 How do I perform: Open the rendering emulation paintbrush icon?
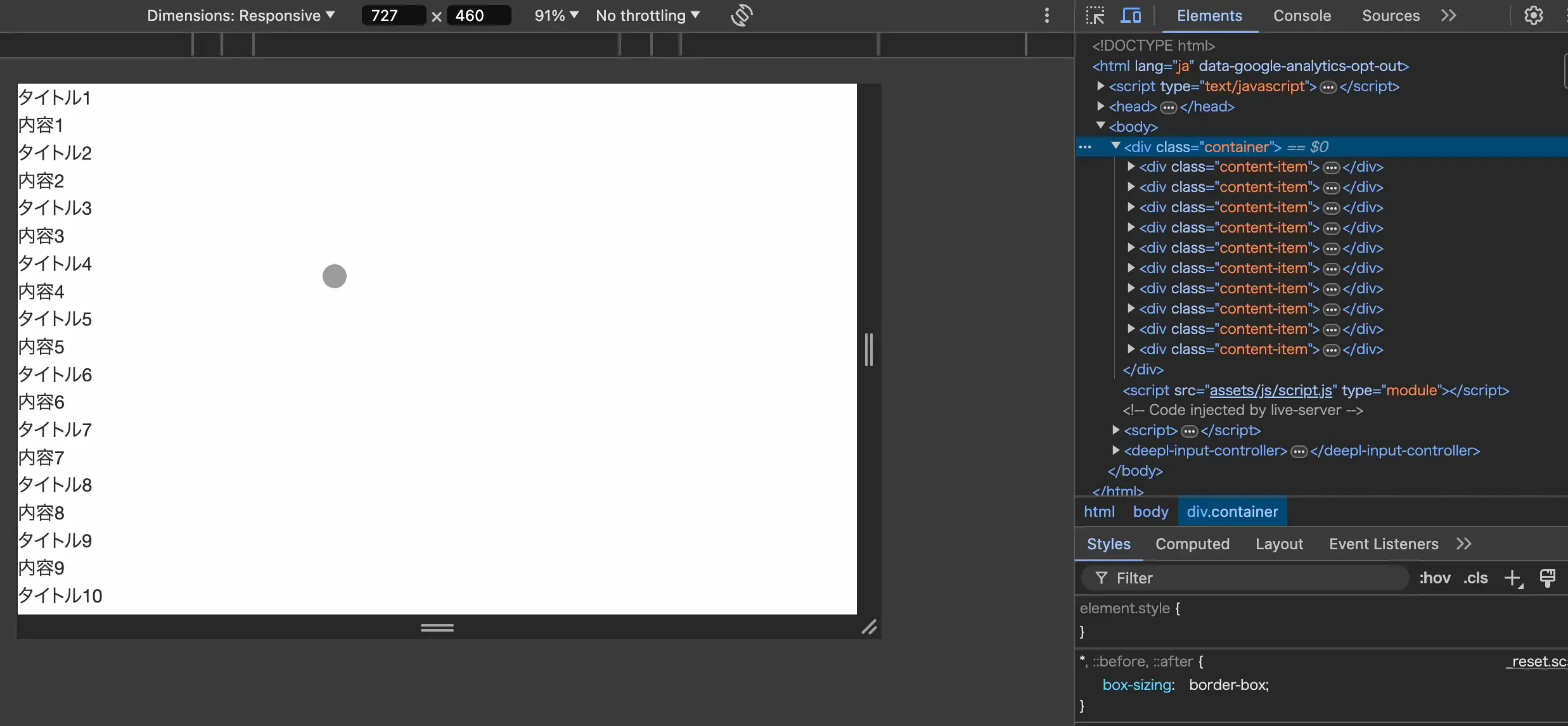click(1548, 578)
